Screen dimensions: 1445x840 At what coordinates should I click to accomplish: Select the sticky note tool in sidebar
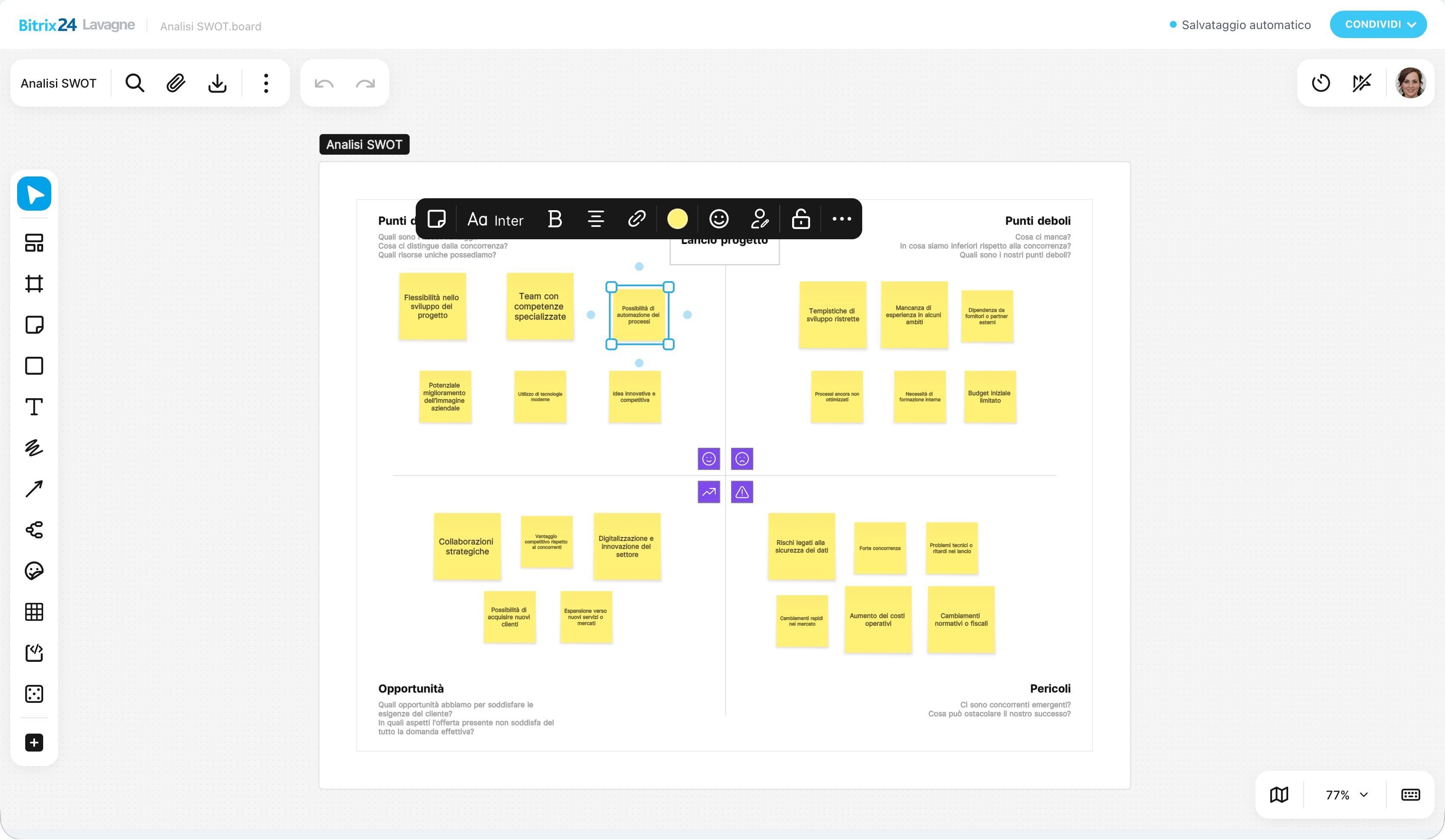pyautogui.click(x=34, y=325)
